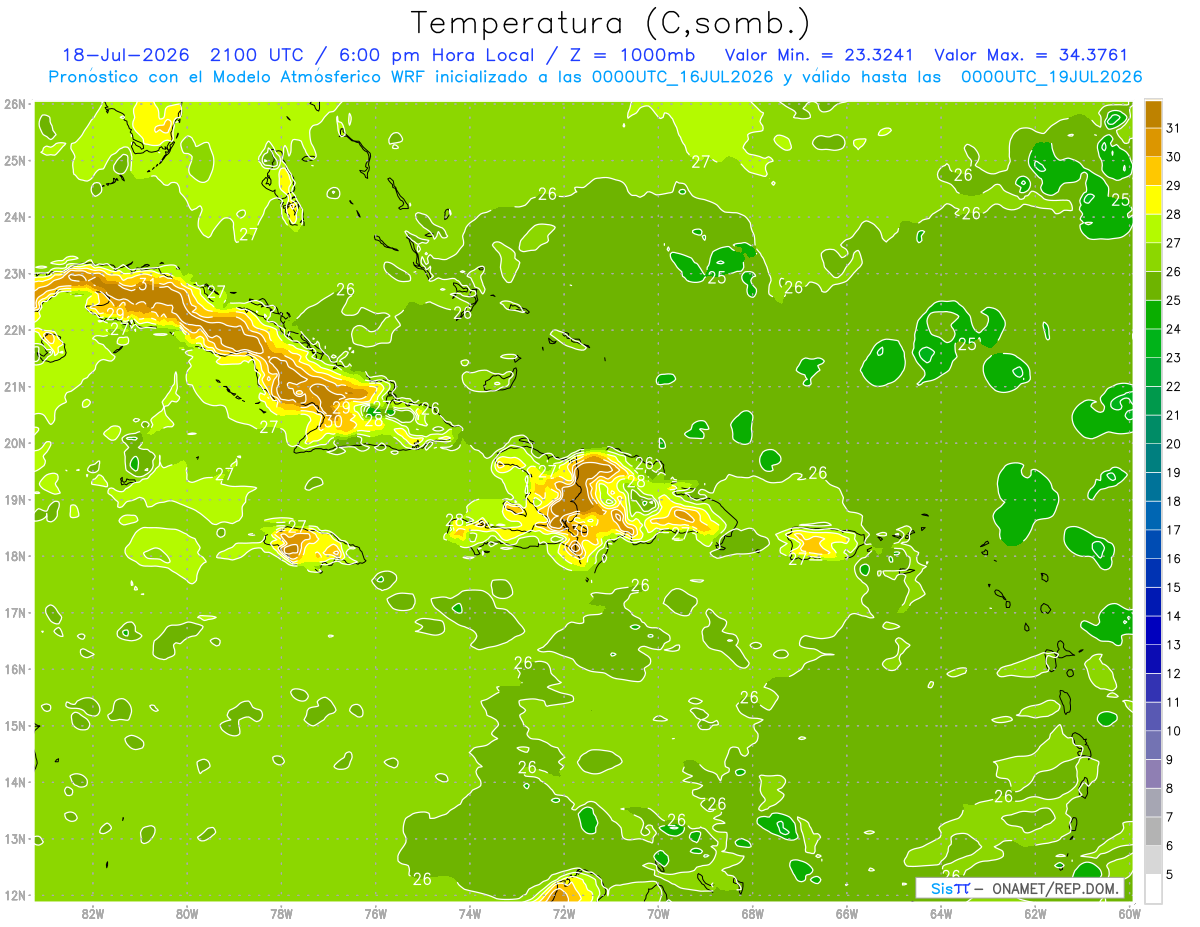This screenshot has height=927, width=1200.
Task: Click the "Sis" logo text beside ONAMET
Action: point(942,889)
